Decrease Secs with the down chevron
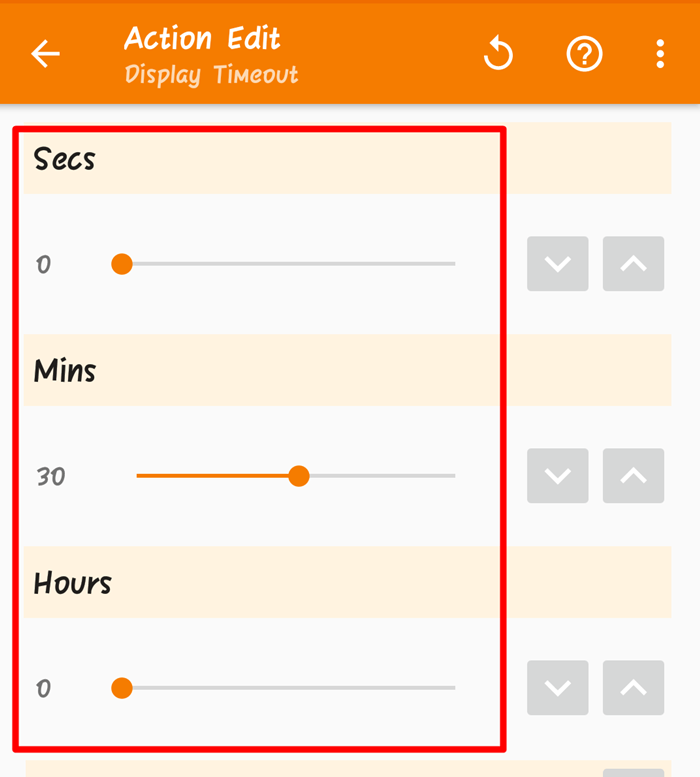This screenshot has height=777, width=700. pos(557,264)
